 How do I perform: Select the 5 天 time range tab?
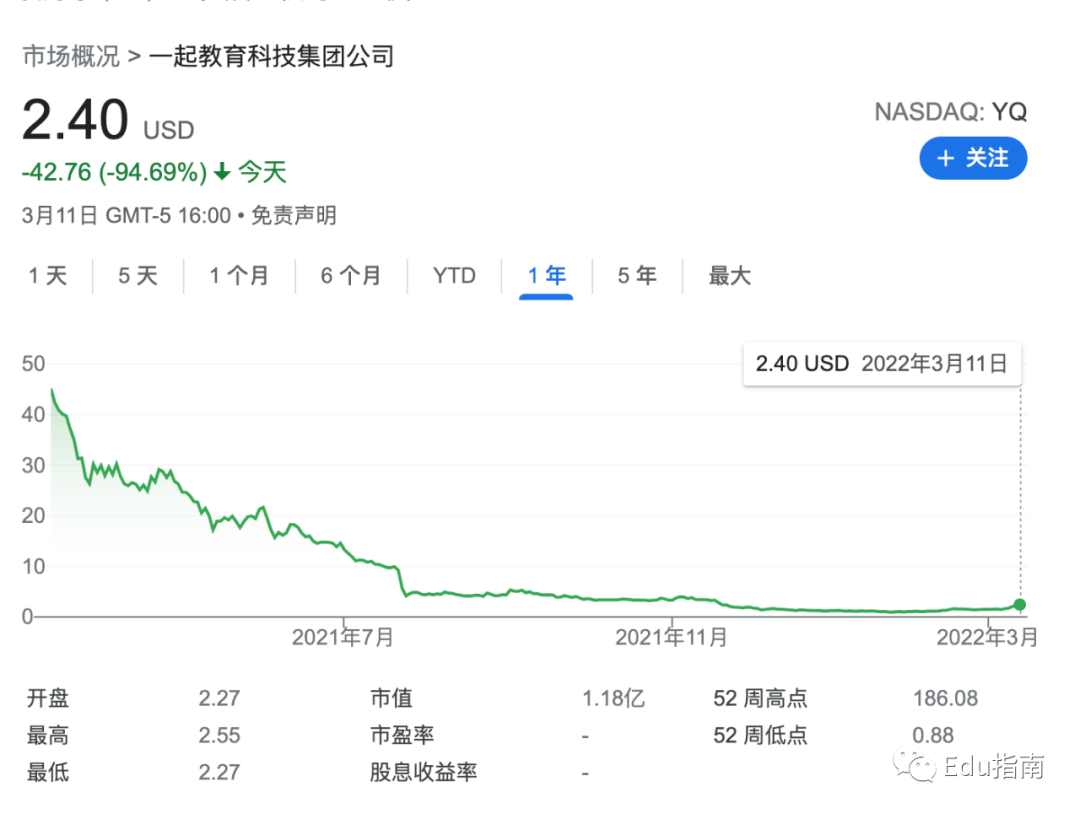[138, 276]
